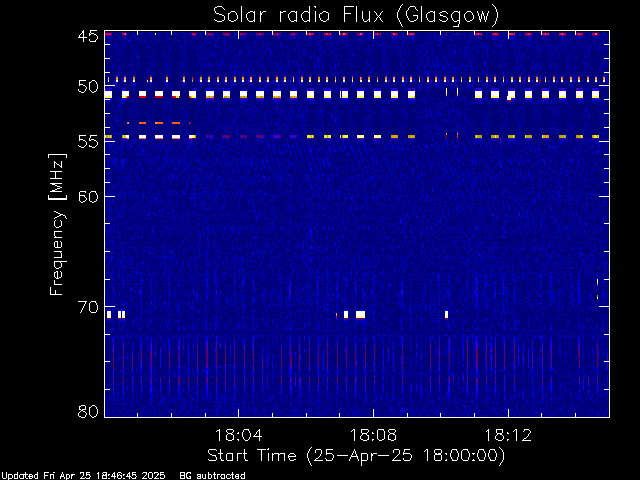Click the short orange dashed line near 53 MHz
640x480 pixels.
pos(159,123)
